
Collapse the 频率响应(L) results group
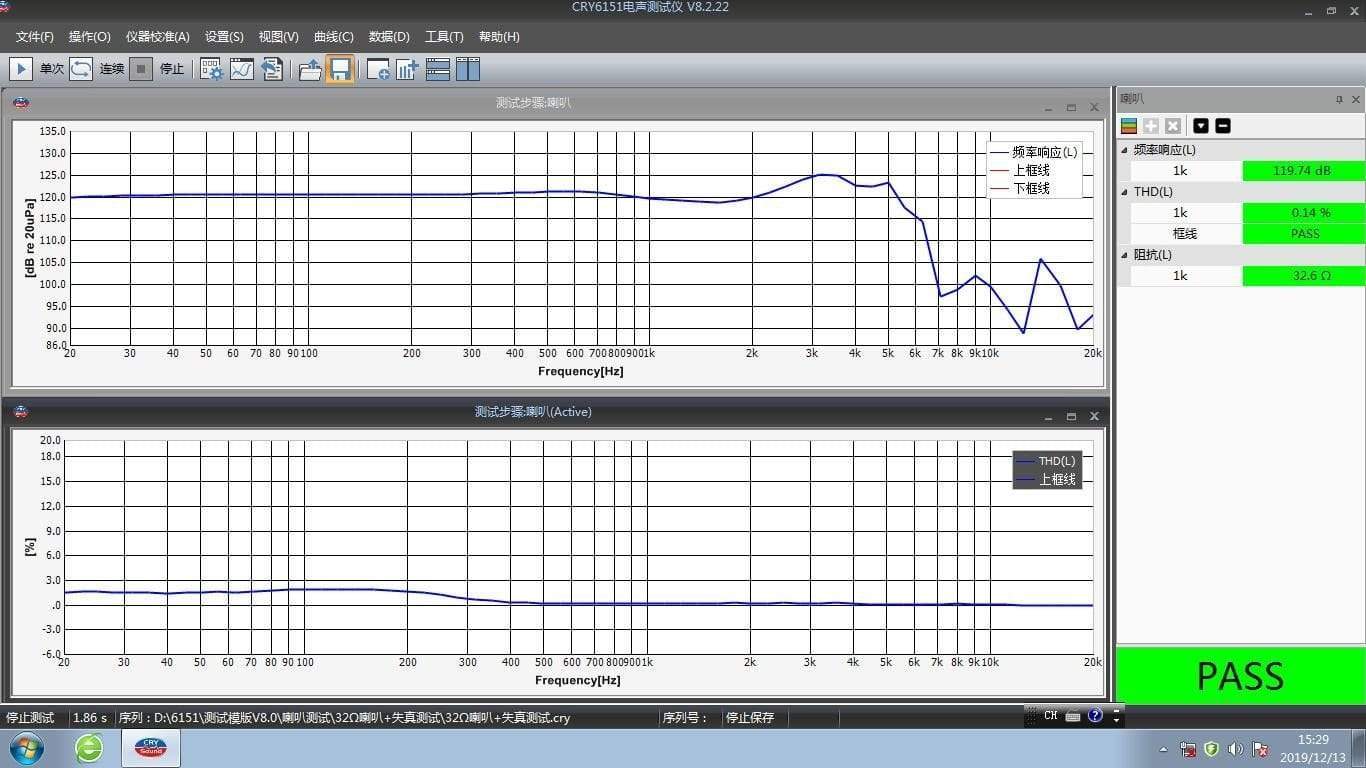(x=1124, y=150)
